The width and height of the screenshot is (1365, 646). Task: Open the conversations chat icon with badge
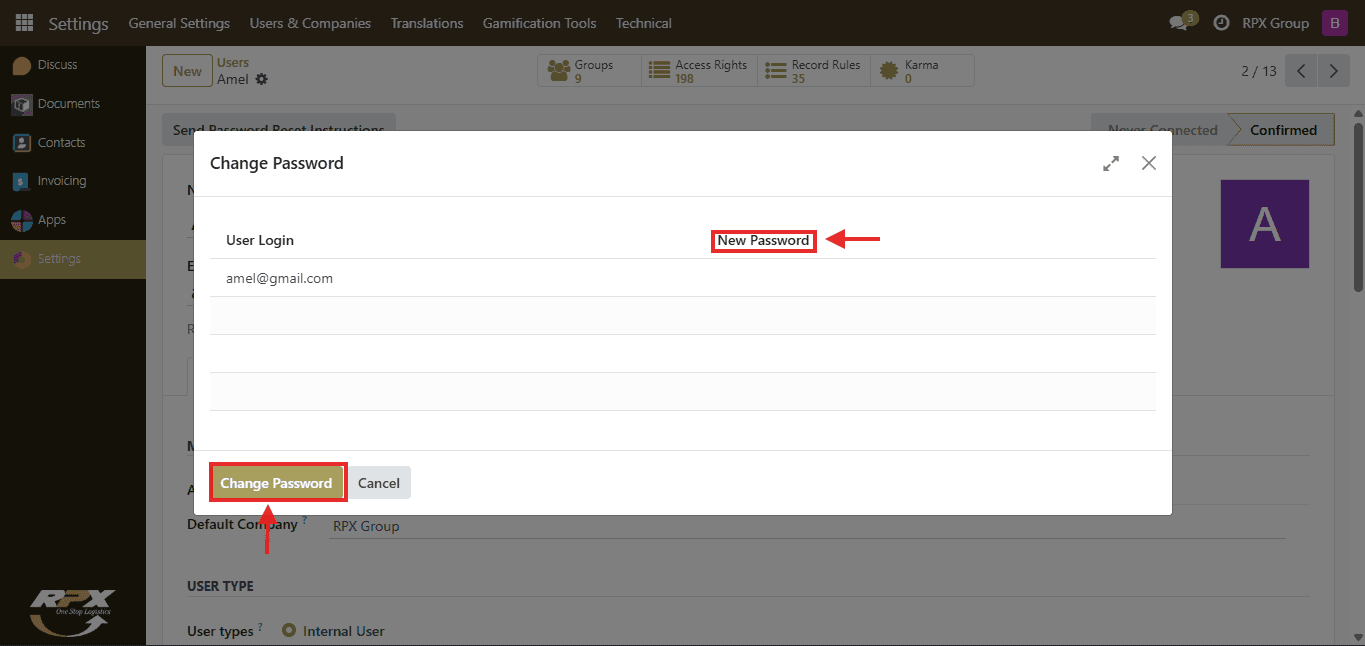[x=1183, y=22]
